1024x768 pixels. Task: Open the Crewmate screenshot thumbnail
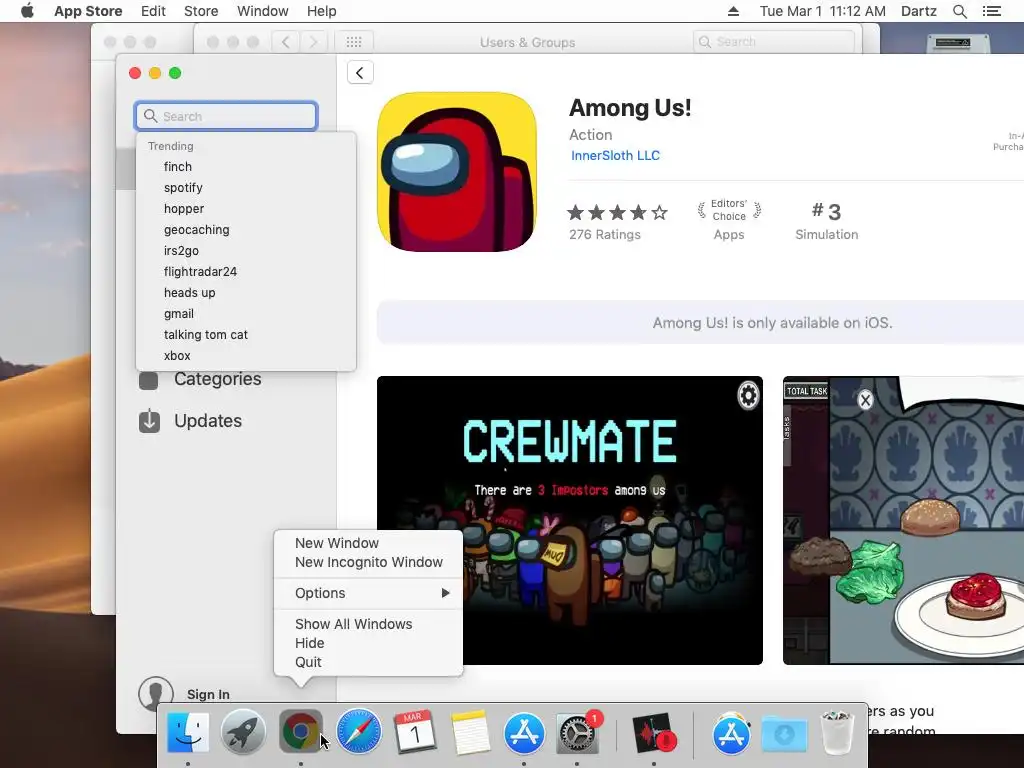pyautogui.click(x=569, y=520)
